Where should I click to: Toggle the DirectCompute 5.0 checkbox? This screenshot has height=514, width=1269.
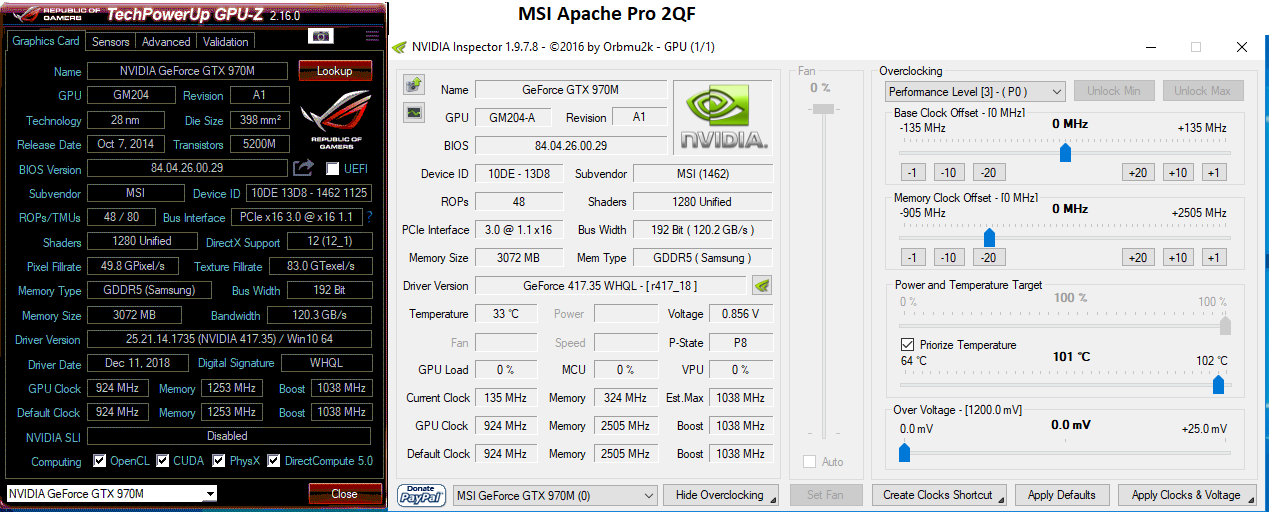point(275,461)
